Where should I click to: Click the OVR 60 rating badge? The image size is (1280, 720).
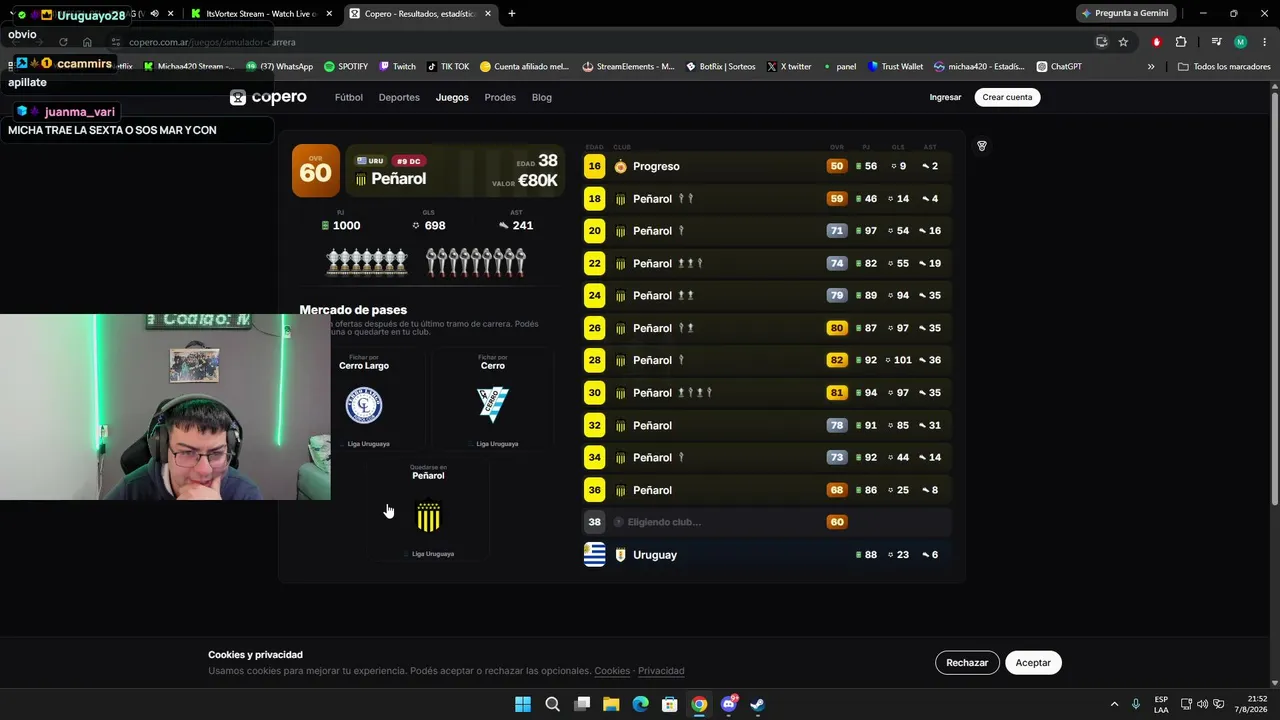[316, 171]
